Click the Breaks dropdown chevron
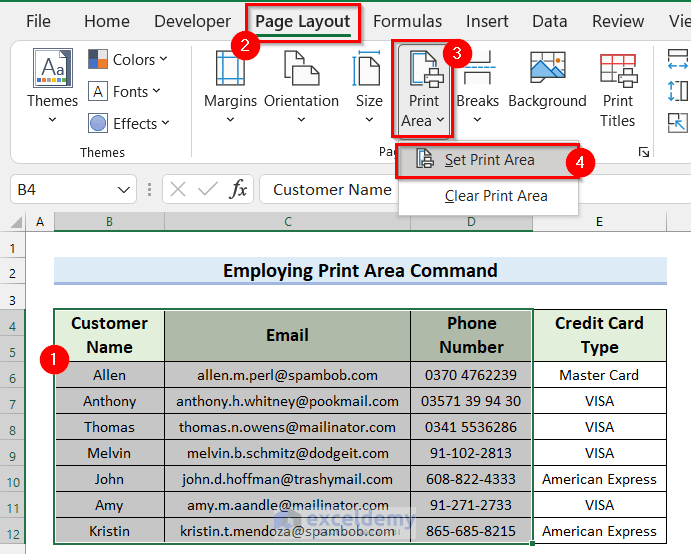This screenshot has height=554, width=691. 477,119
